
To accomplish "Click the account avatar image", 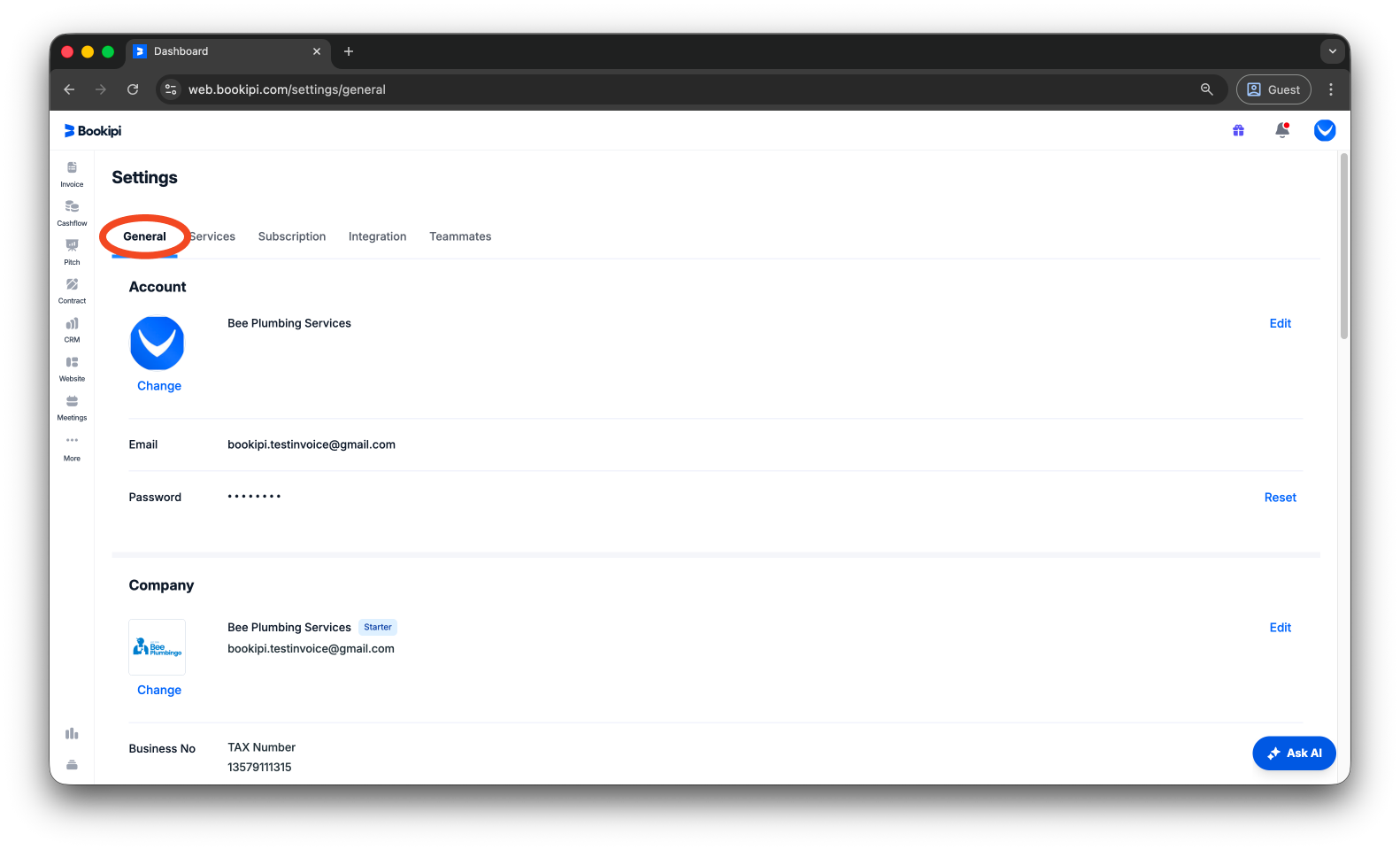I will (x=157, y=344).
